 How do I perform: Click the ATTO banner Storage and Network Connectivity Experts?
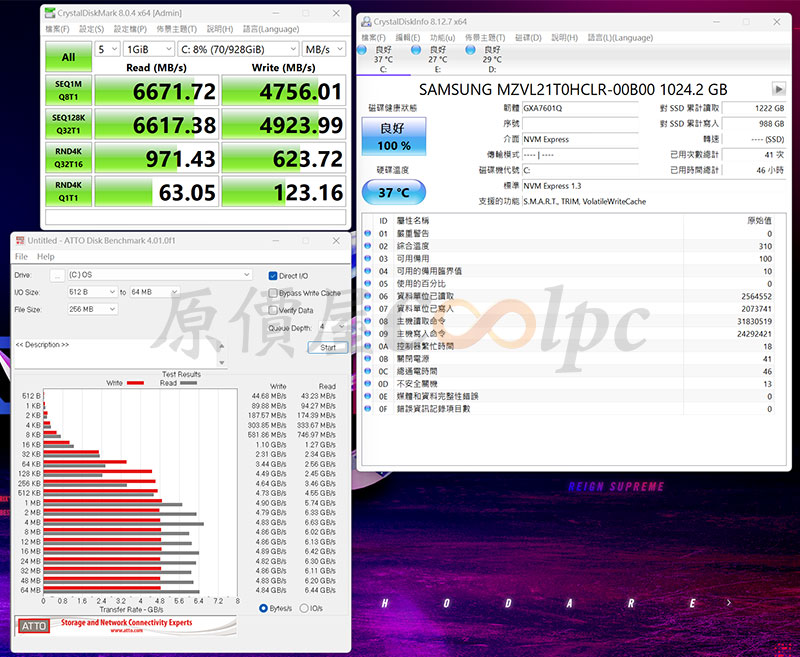[127, 623]
